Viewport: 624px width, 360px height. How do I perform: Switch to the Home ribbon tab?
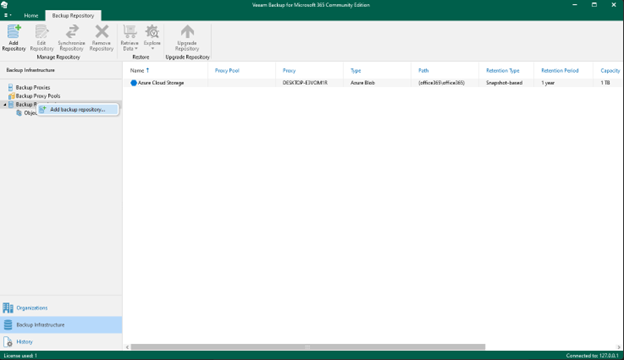(31, 16)
